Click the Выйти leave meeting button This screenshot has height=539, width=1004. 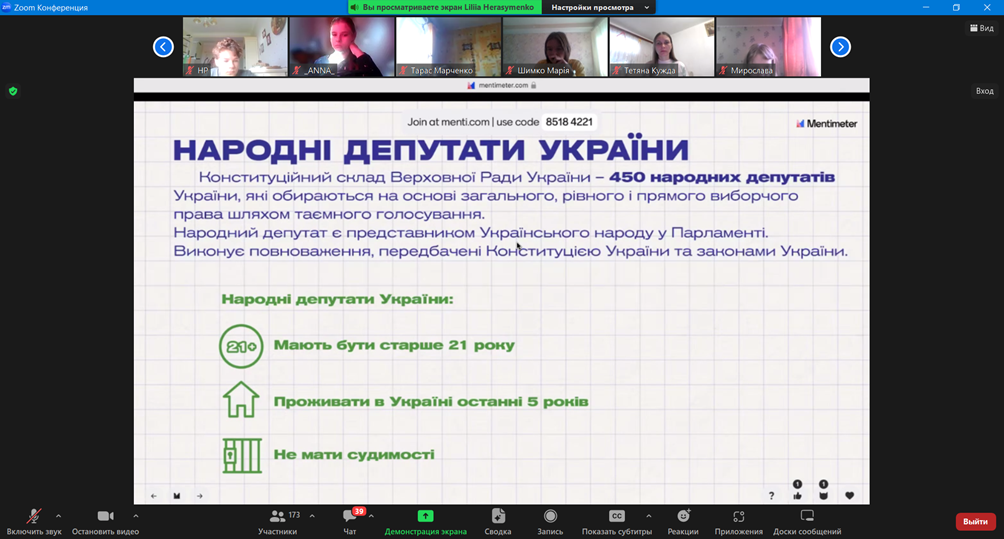975,521
